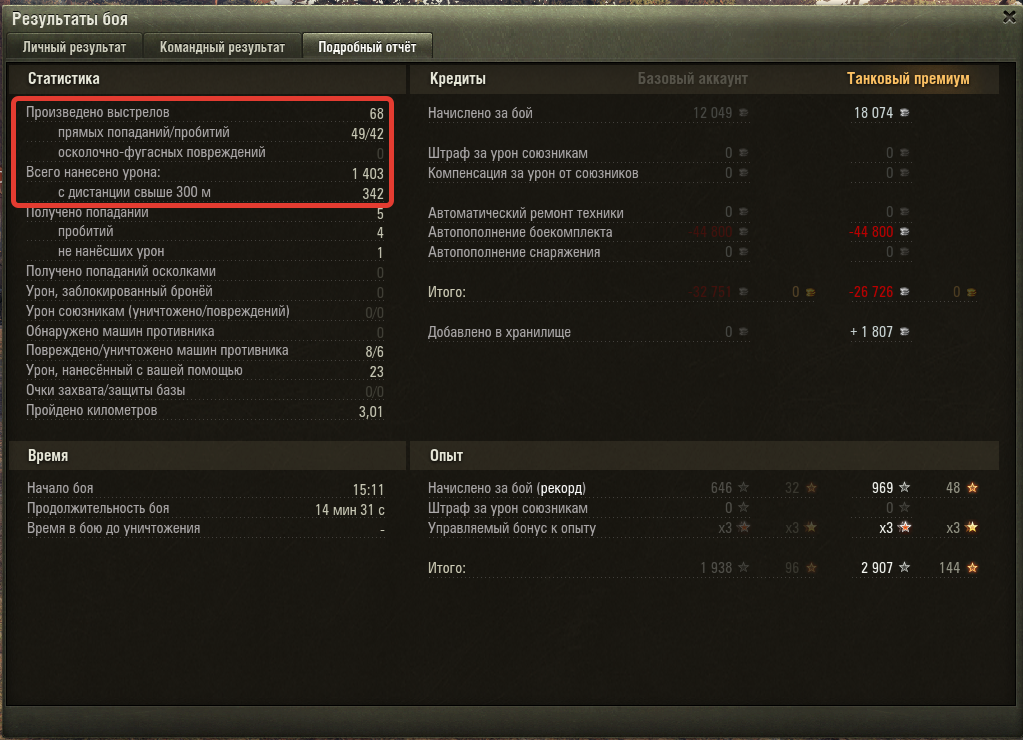Click credits icon next to 18 074
Screen dimensions: 1023x740
[905, 113]
